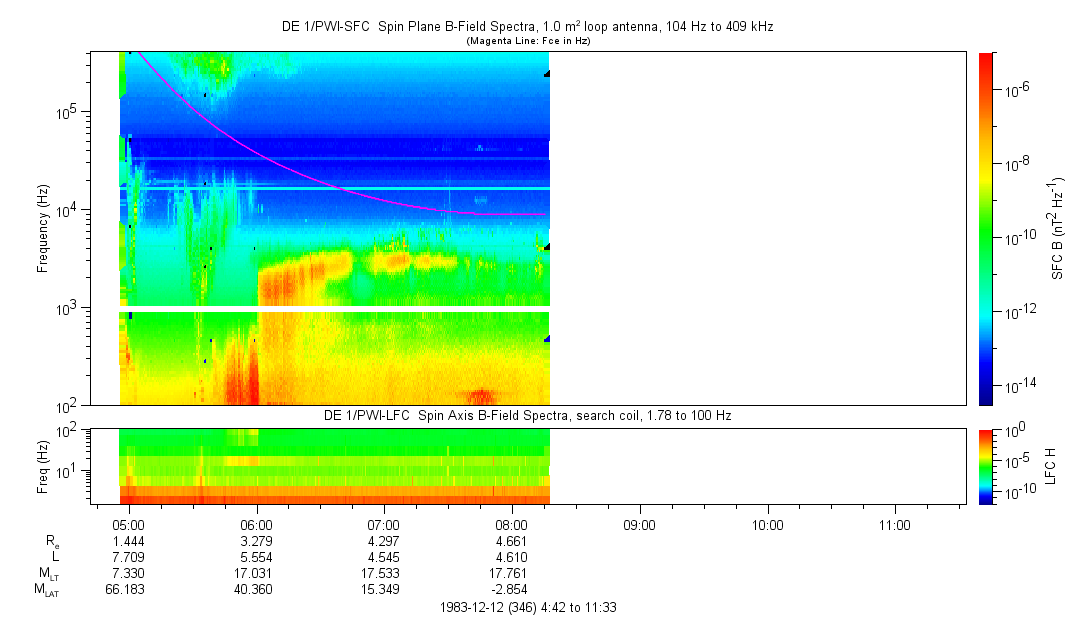Click the upper SFC B-Field spectra plot title
This screenshot has height=620, width=1083.
(x=526, y=26)
